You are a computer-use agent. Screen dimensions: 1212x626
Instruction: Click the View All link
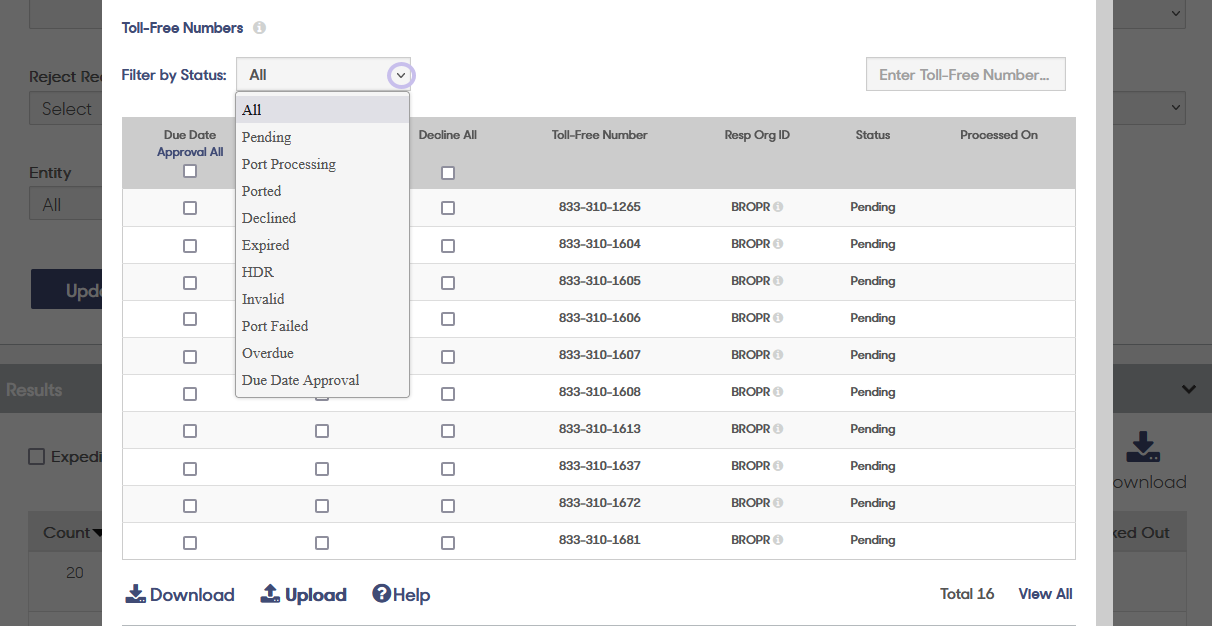click(x=1044, y=593)
